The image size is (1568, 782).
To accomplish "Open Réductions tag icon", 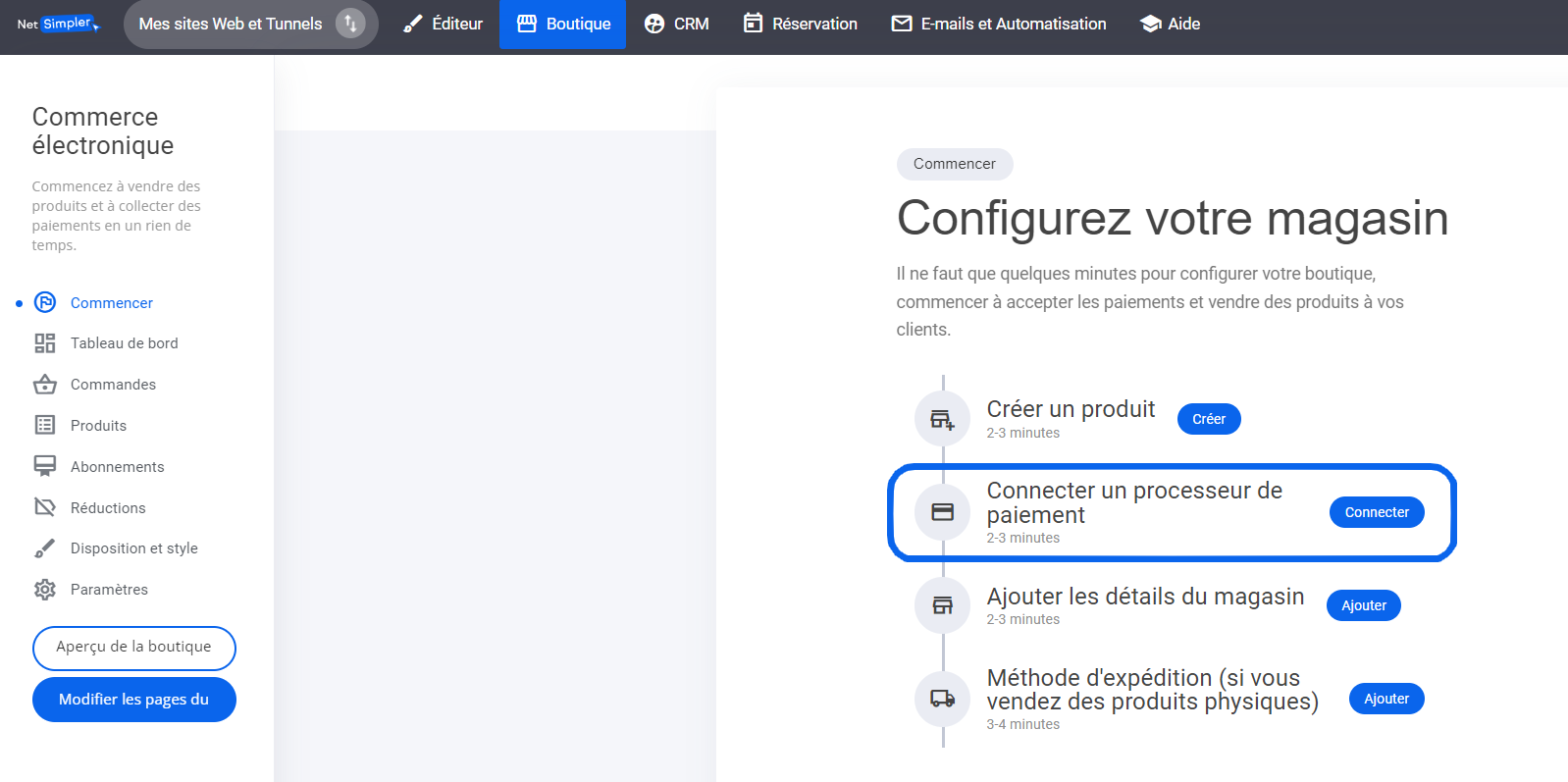I will (45, 507).
